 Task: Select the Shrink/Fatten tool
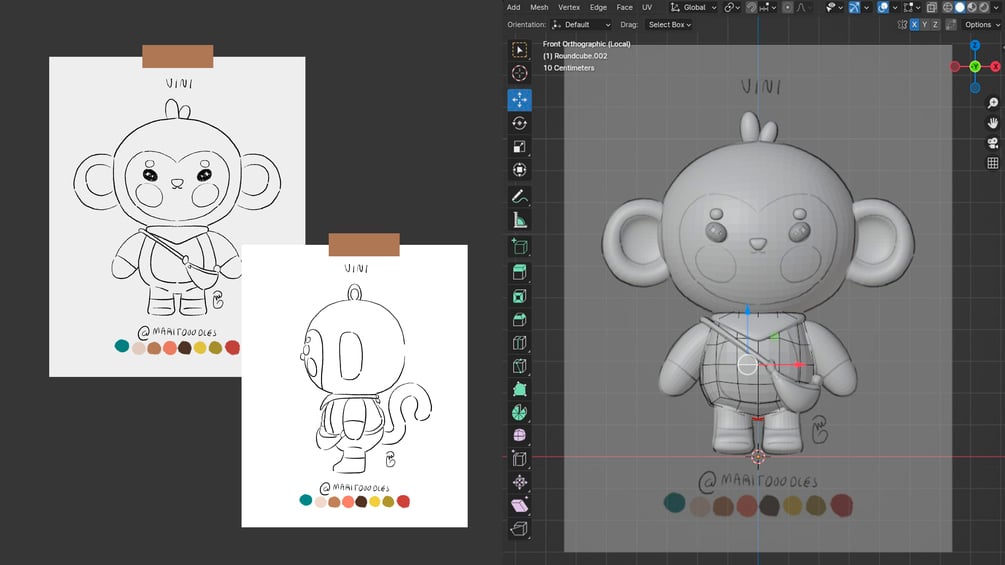pyautogui.click(x=519, y=482)
